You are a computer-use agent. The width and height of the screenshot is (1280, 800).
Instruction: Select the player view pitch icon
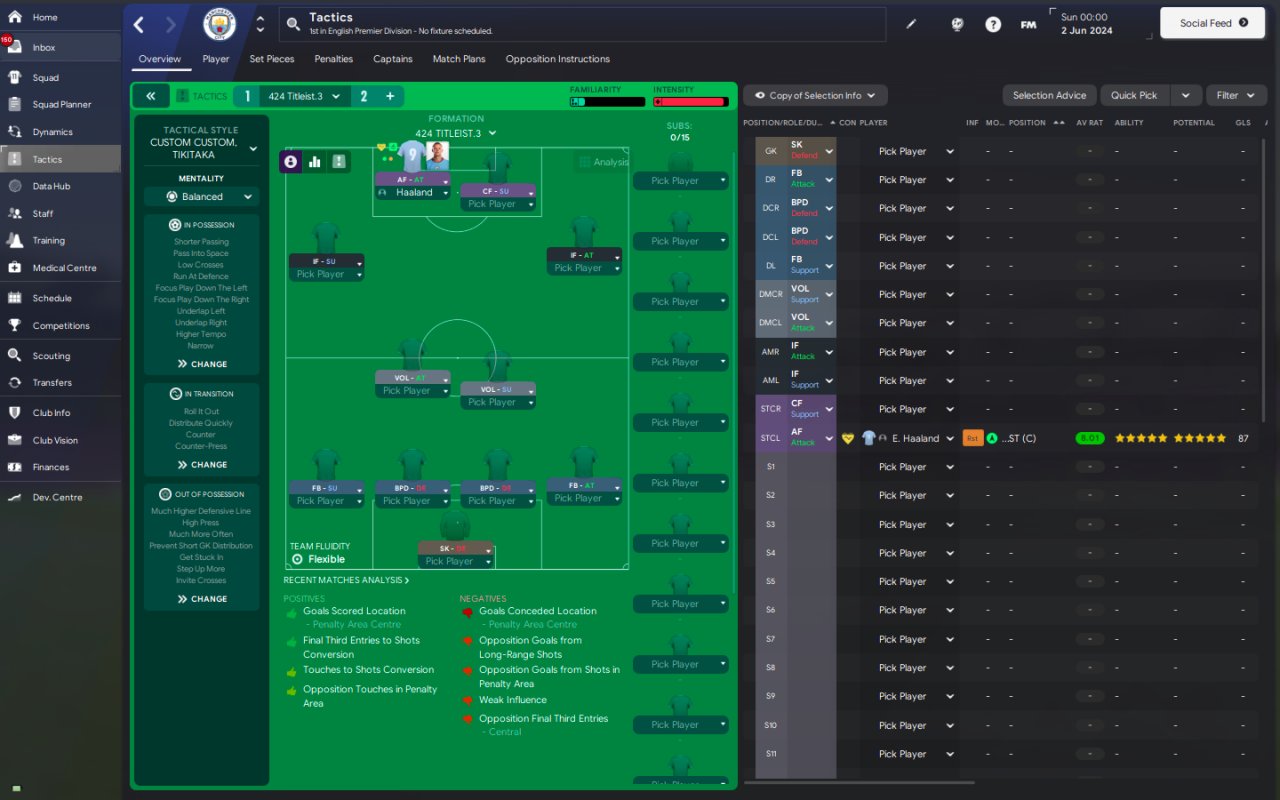coord(291,161)
